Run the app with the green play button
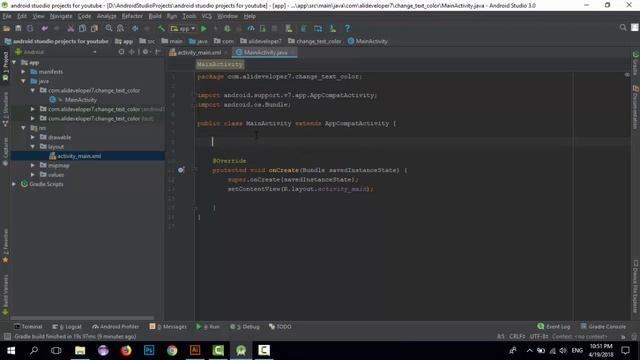The image size is (640, 360). 204,29
